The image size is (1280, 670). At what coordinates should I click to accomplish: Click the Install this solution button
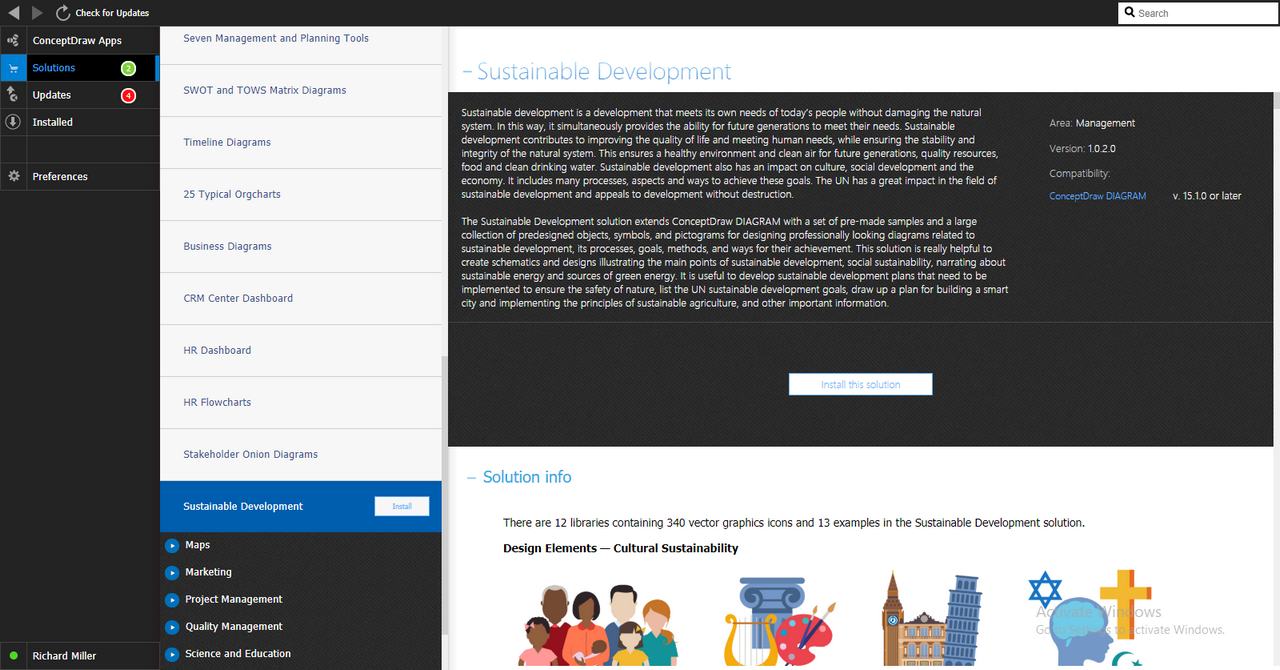pyautogui.click(x=860, y=384)
